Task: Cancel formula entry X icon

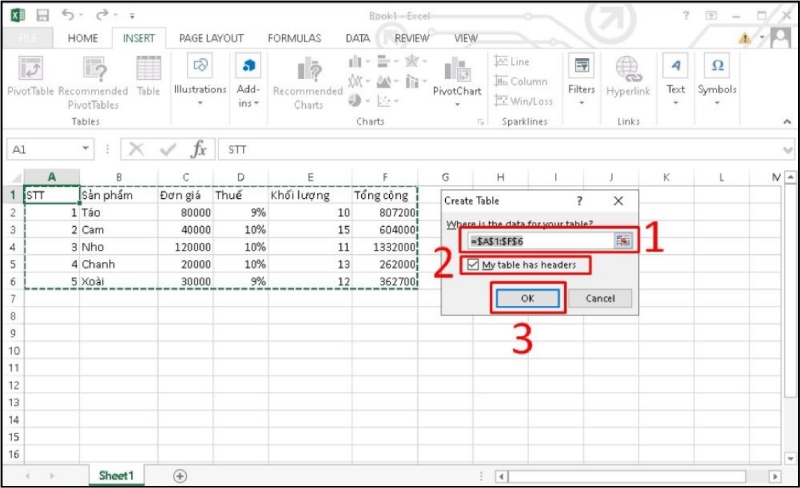Action: click(136, 150)
